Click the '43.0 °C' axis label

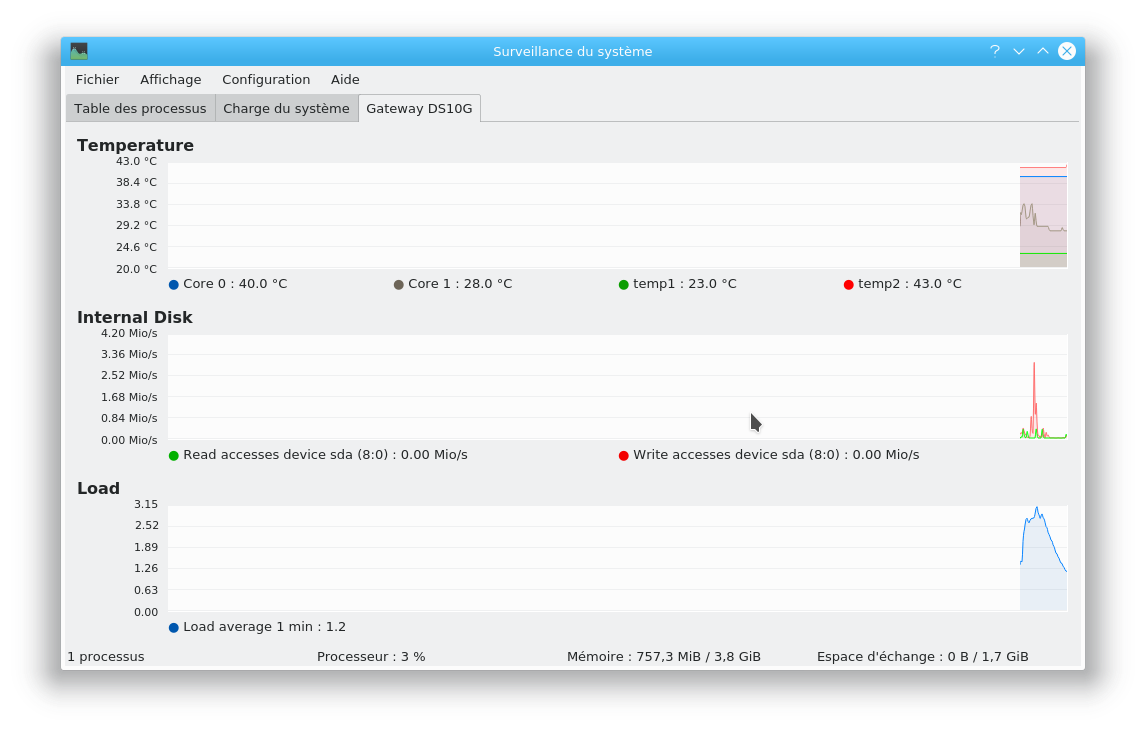click(137, 162)
